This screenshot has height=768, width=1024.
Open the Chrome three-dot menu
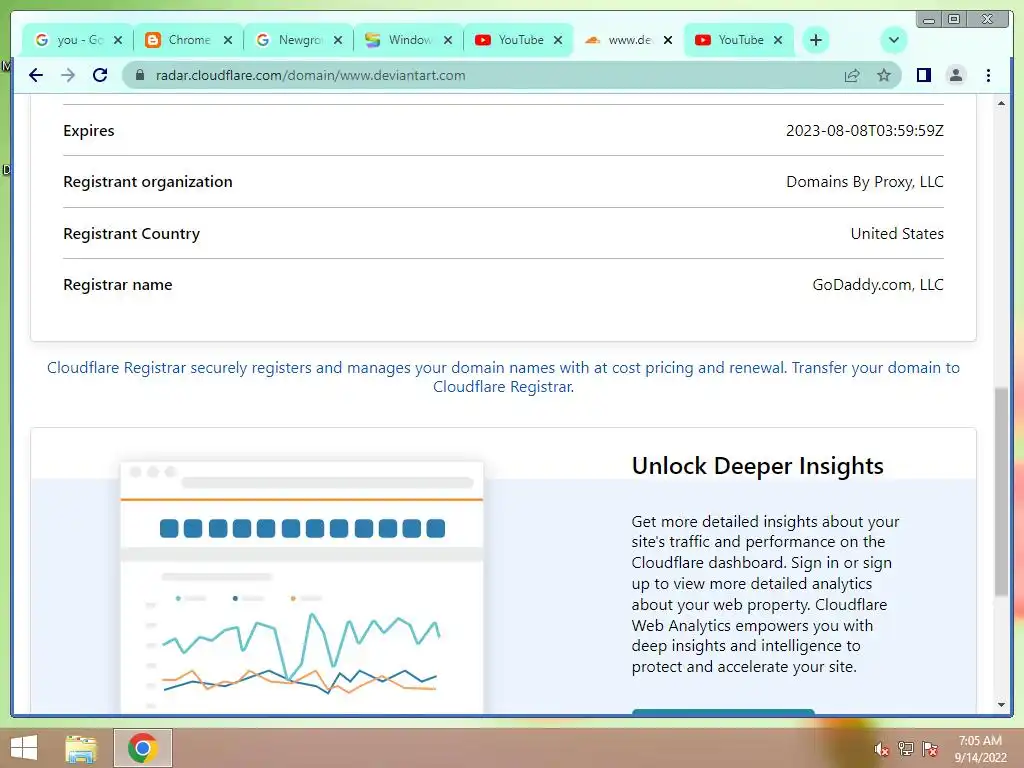pyautogui.click(x=988, y=75)
